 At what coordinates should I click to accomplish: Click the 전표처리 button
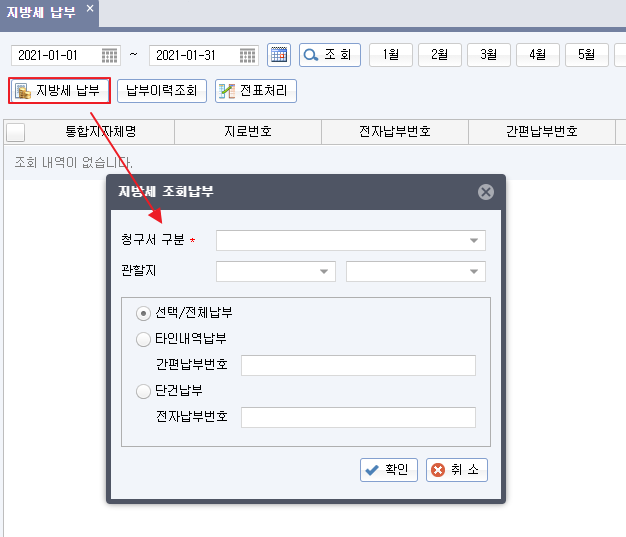coord(256,91)
